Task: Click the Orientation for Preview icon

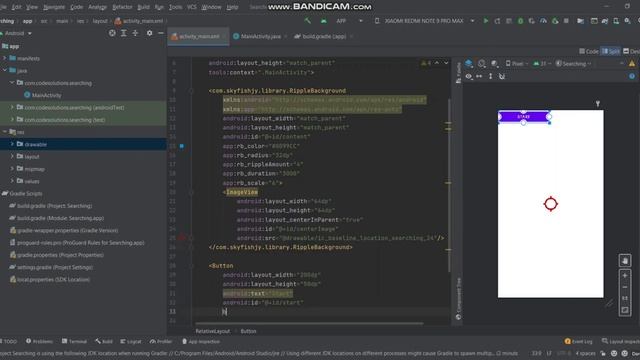Action: pyautogui.click(x=482, y=64)
